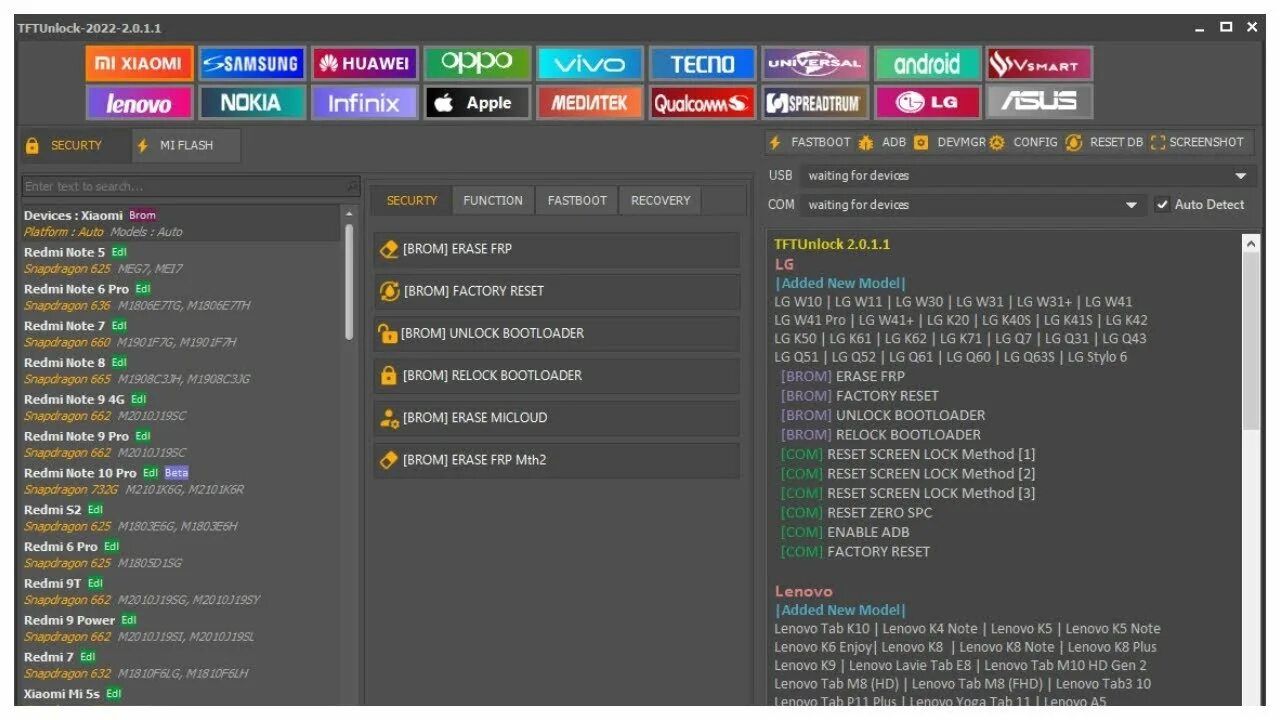Viewport: 1280px width, 720px height.
Task: Select Redmi Note 8 device
Action: pyautogui.click(x=182, y=370)
